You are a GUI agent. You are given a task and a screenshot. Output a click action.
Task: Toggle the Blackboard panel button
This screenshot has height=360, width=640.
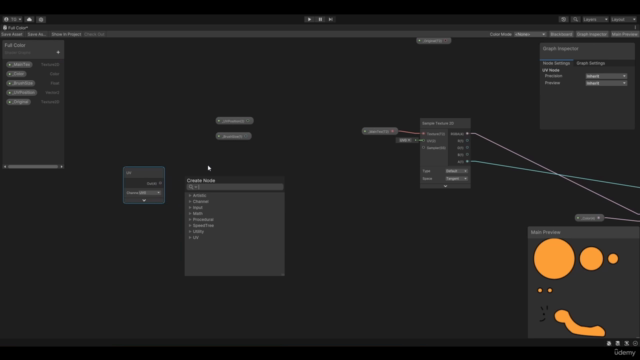click(561, 34)
